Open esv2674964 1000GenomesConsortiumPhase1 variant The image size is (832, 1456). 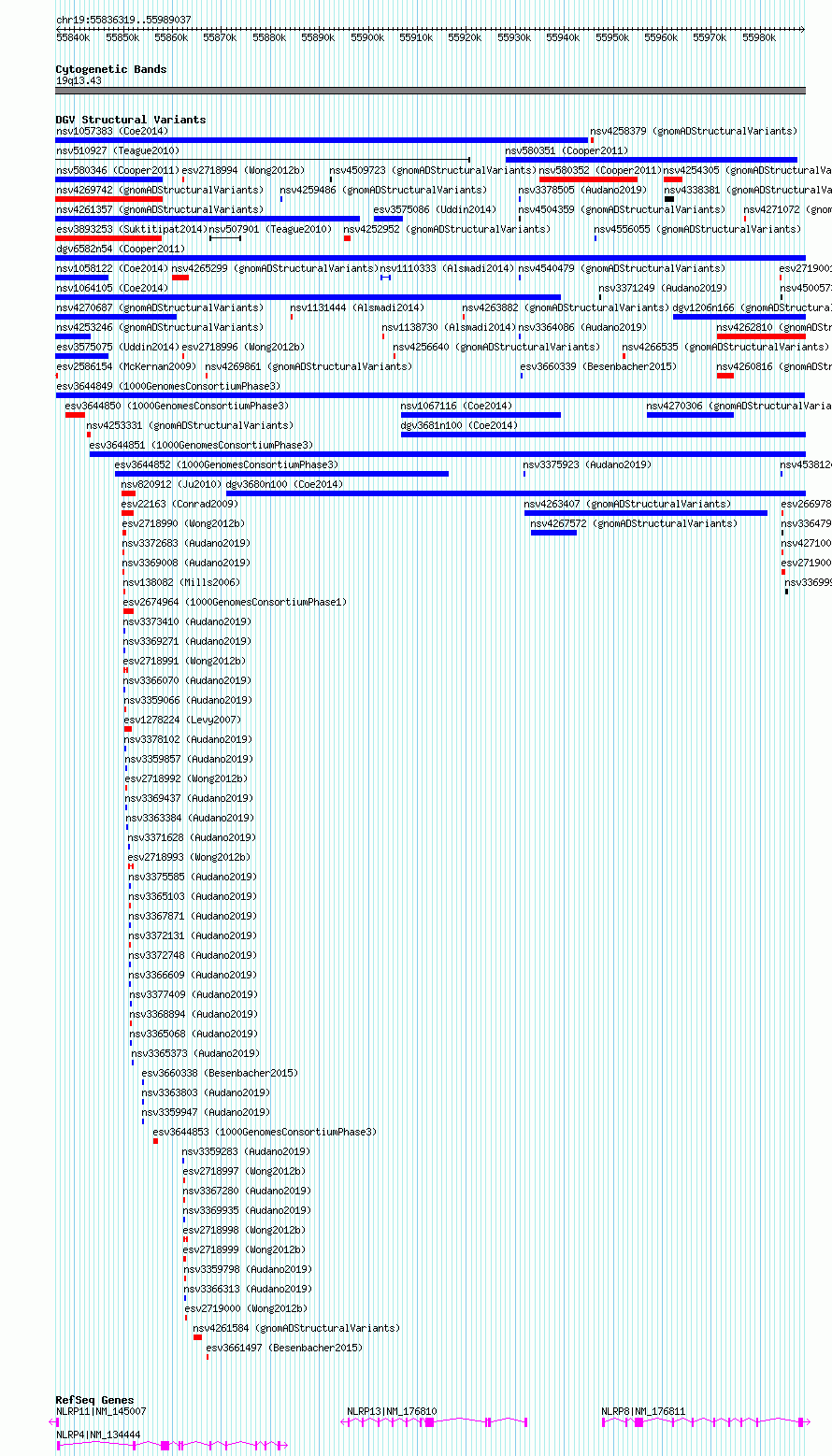pyautogui.click(x=235, y=602)
